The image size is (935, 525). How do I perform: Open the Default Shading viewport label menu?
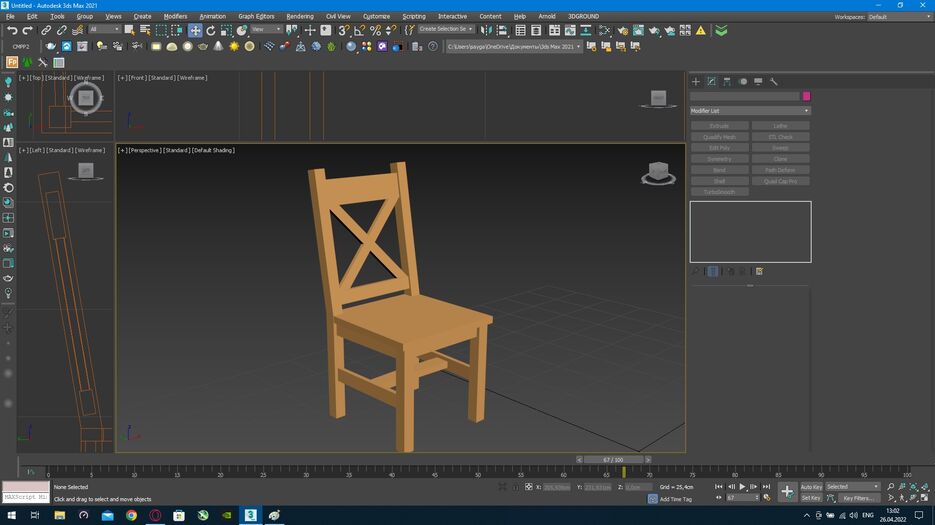213,150
